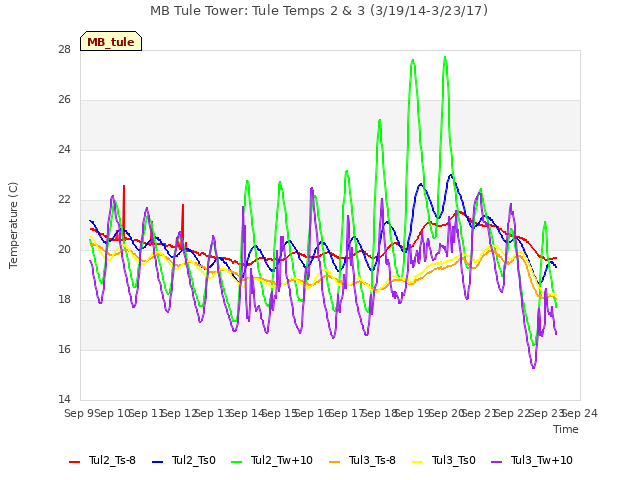Click the Sep 18 x-axis label
The image size is (640, 480).
pyautogui.click(x=380, y=413)
